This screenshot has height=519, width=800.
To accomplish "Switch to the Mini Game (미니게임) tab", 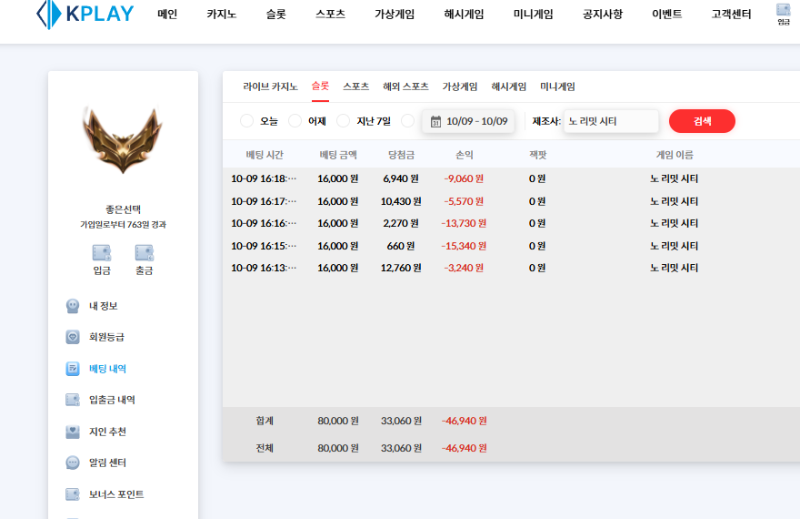I will coord(557,87).
